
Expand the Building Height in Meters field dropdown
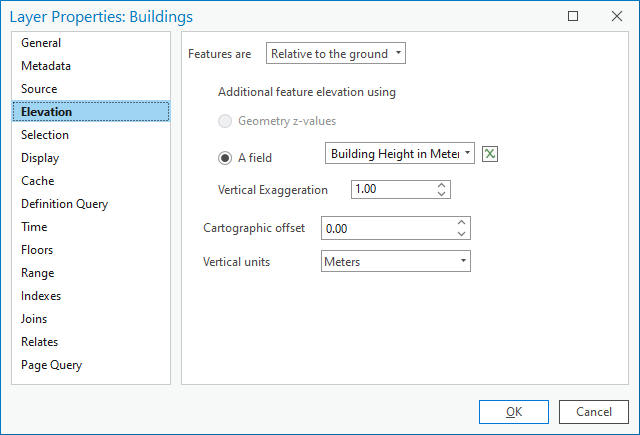pos(400,153)
